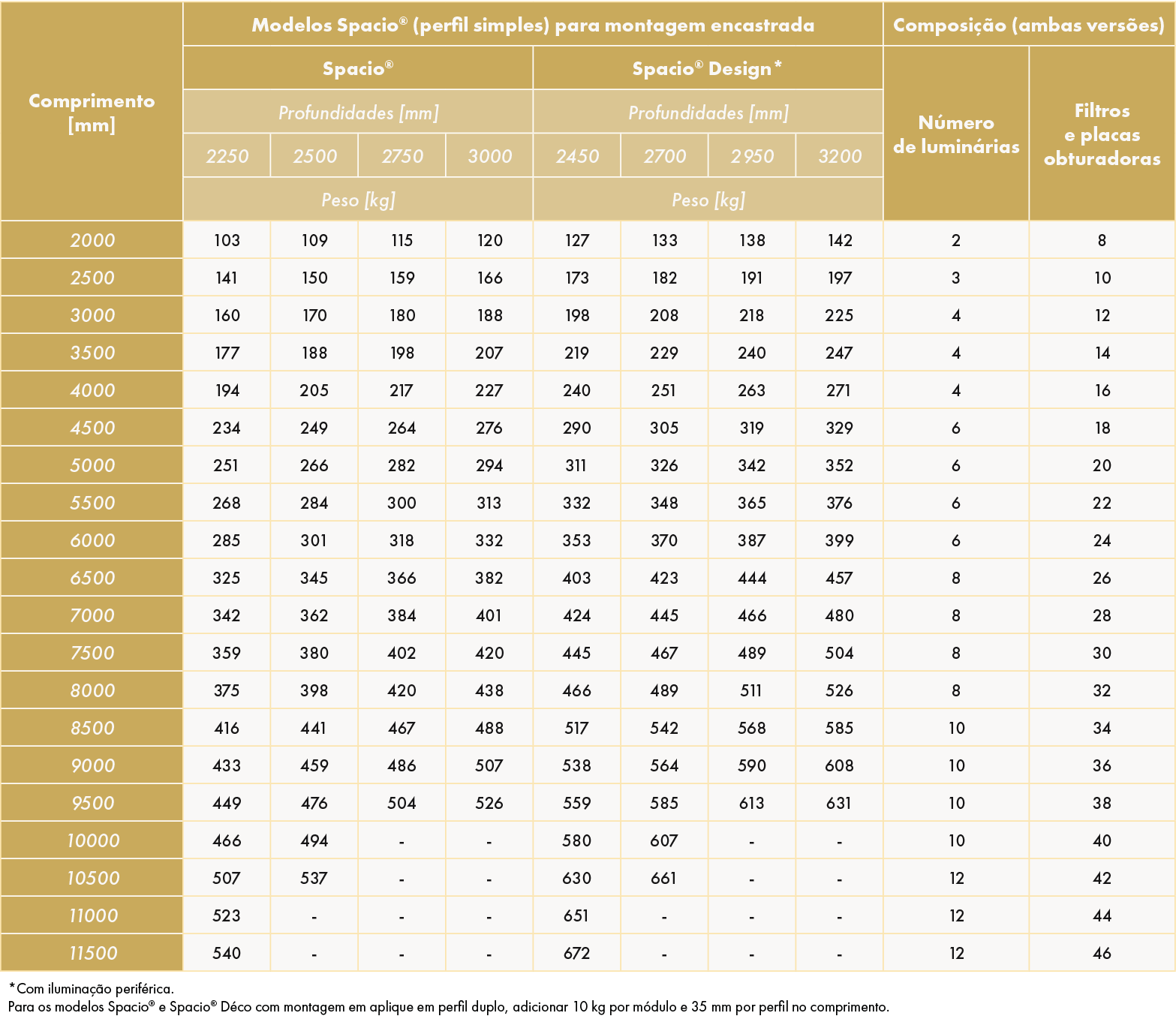Click the 8500 length row label
The image size is (1176, 1022).
(x=92, y=728)
